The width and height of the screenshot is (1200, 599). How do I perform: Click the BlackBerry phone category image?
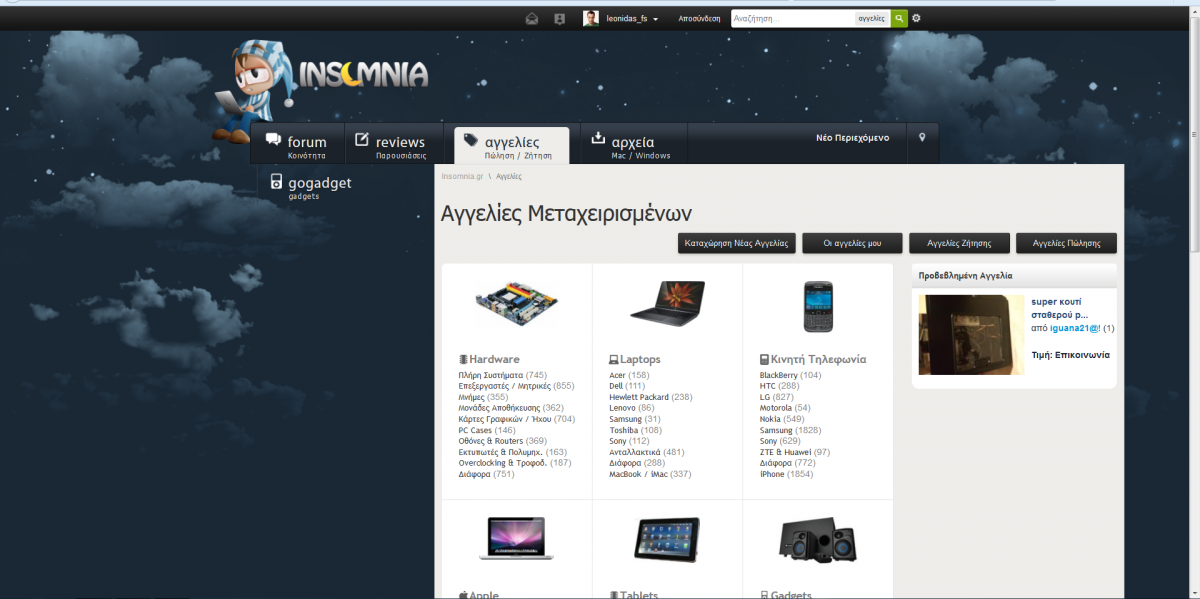(x=817, y=306)
